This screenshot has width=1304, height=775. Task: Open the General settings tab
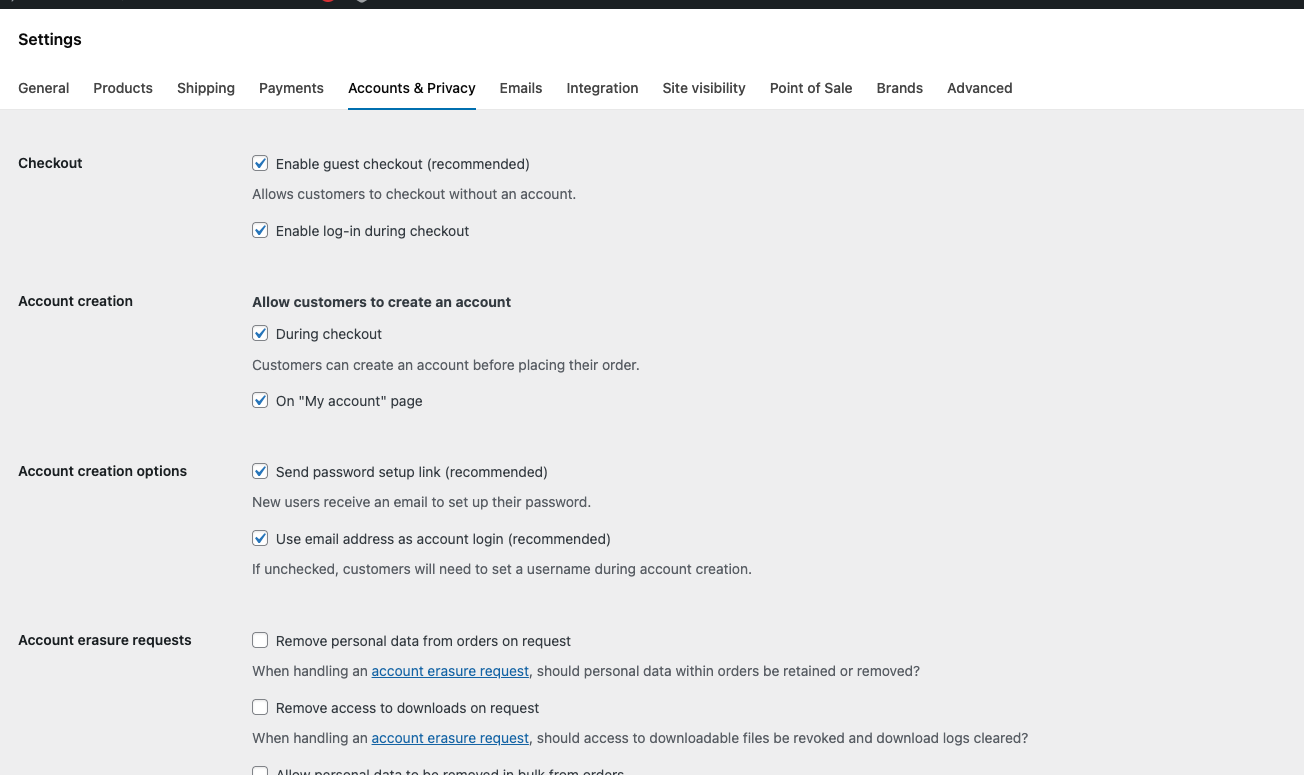44,88
